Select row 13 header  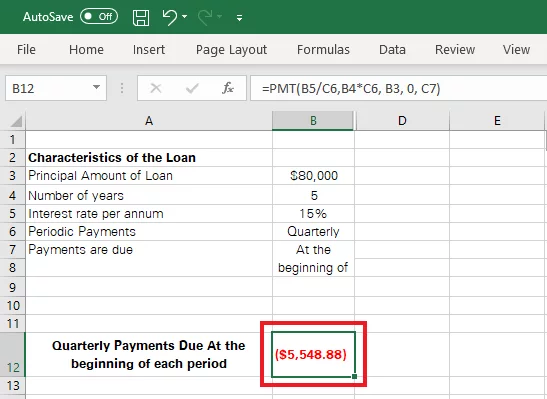pos(13,386)
